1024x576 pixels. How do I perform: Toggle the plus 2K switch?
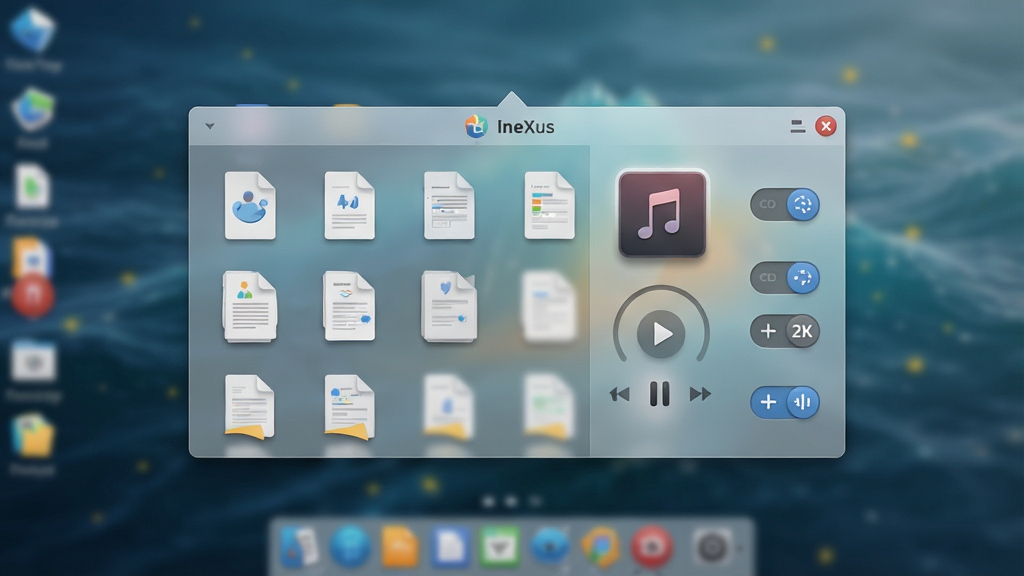point(785,331)
